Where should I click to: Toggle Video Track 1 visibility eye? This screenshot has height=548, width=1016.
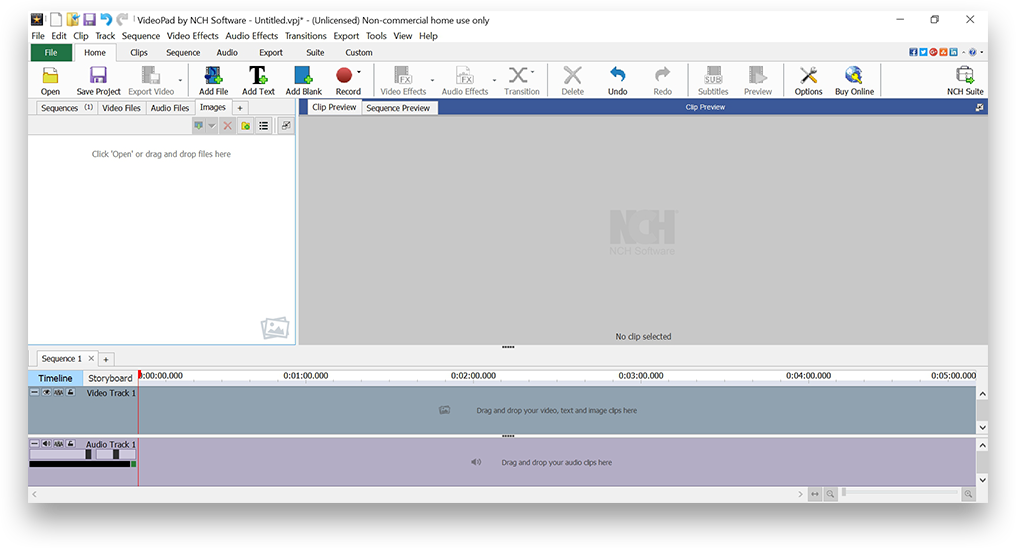[47, 393]
